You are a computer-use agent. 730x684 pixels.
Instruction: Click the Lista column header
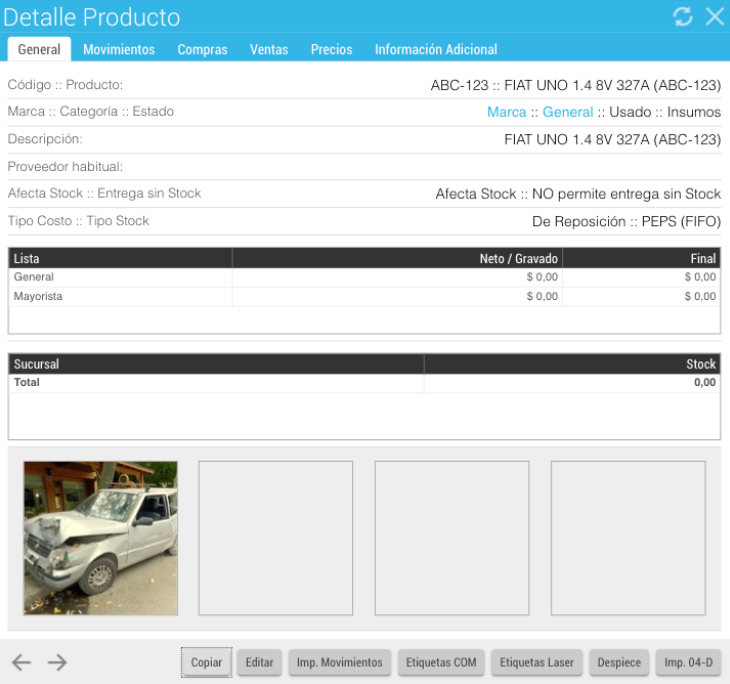120,258
